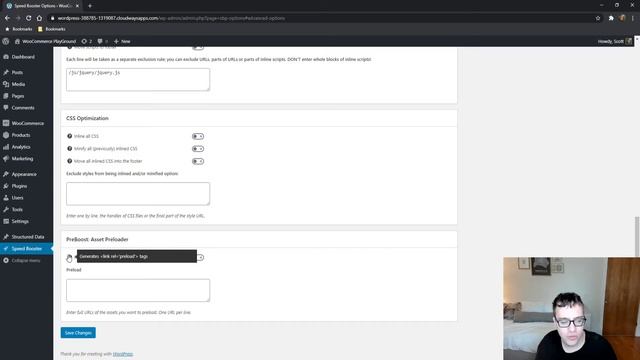Screen dimensions: 640x360
Task: Save Changes button
Action: tap(78, 333)
